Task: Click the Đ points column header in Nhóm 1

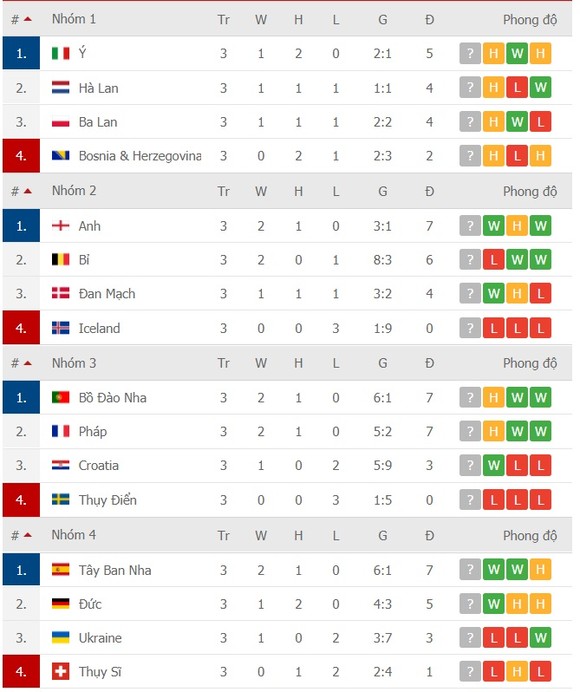Action: click(429, 19)
